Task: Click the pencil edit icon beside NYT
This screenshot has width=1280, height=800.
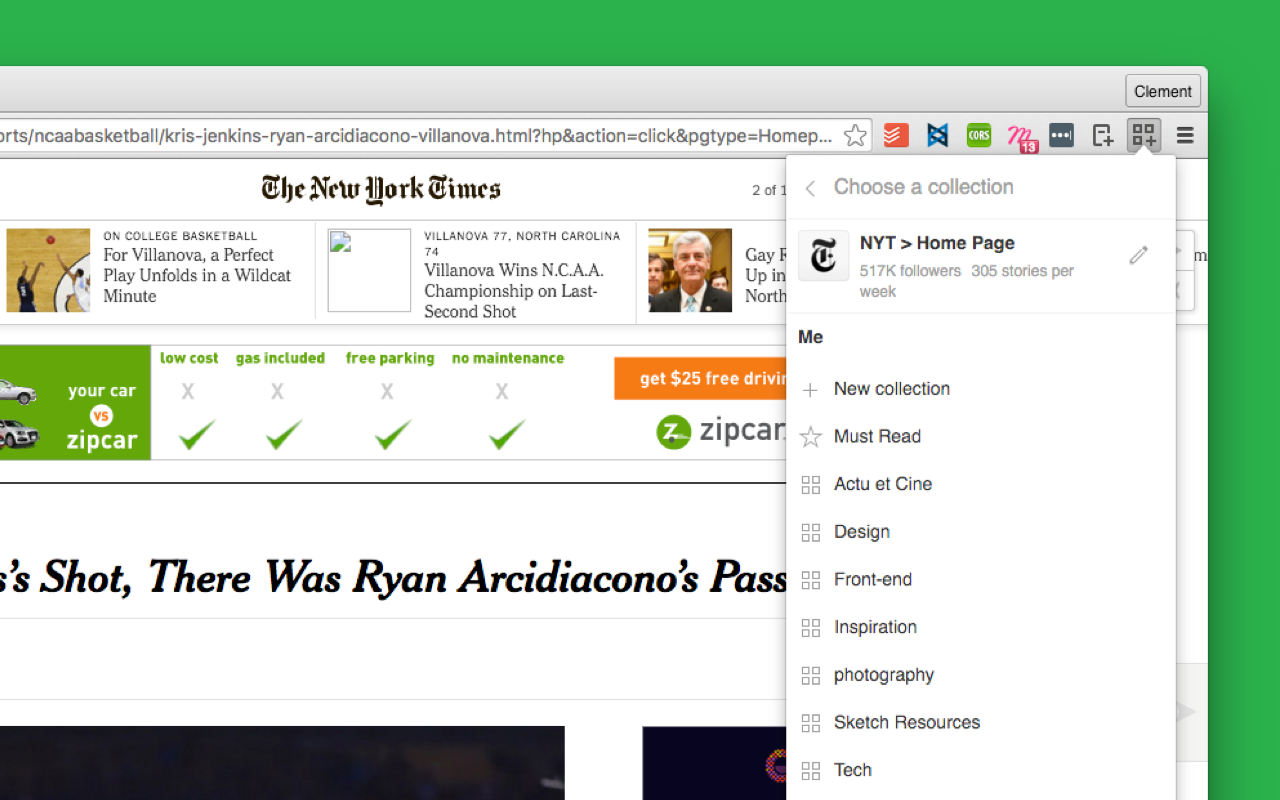Action: pyautogui.click(x=1138, y=255)
